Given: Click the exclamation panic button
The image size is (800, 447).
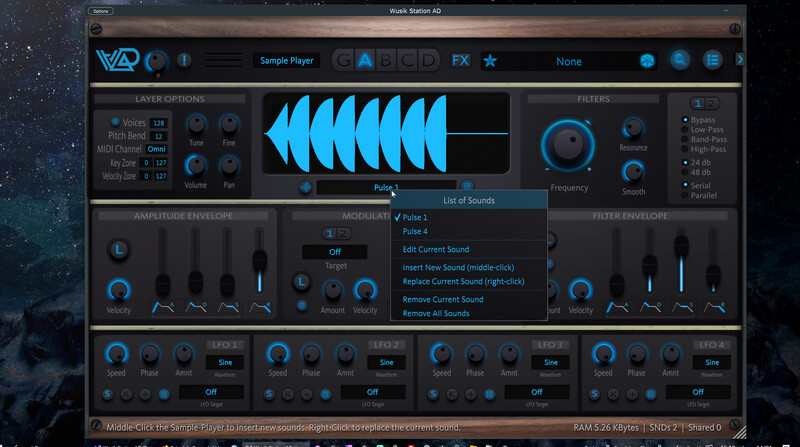Looking at the screenshot, I should point(184,60).
